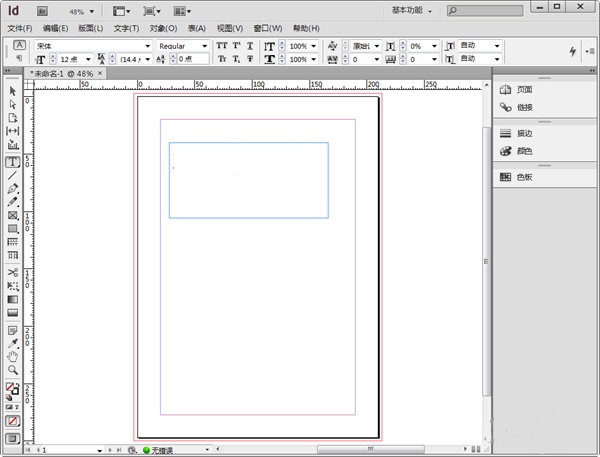Open the 文字(T) menu
The height and width of the screenshot is (457, 600).
click(x=126, y=28)
